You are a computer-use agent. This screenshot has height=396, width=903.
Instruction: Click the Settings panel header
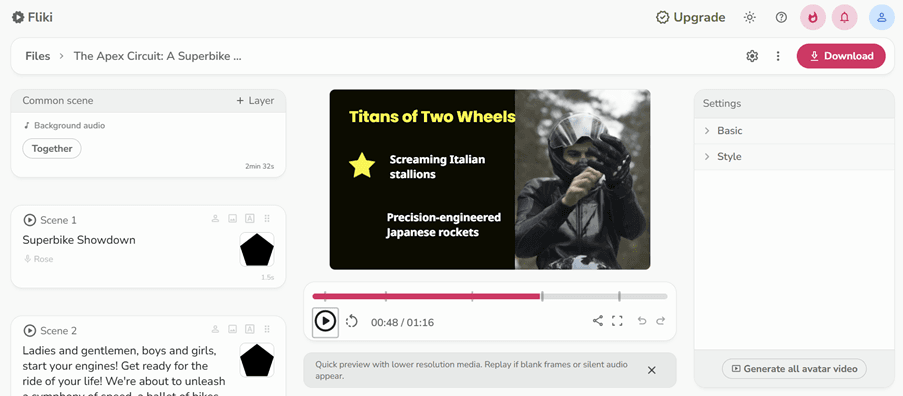coord(794,104)
